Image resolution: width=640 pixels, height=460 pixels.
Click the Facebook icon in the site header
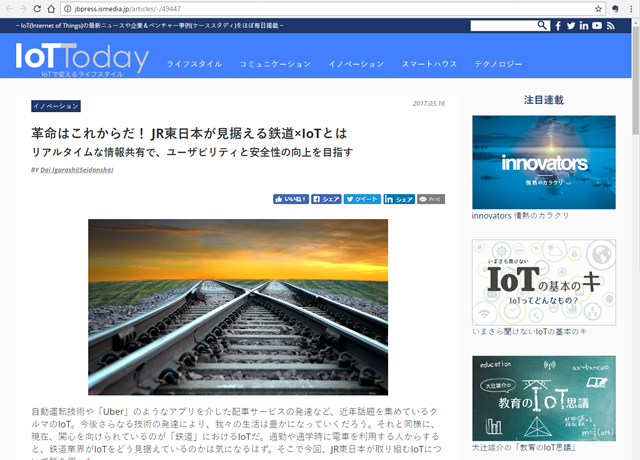tap(558, 25)
